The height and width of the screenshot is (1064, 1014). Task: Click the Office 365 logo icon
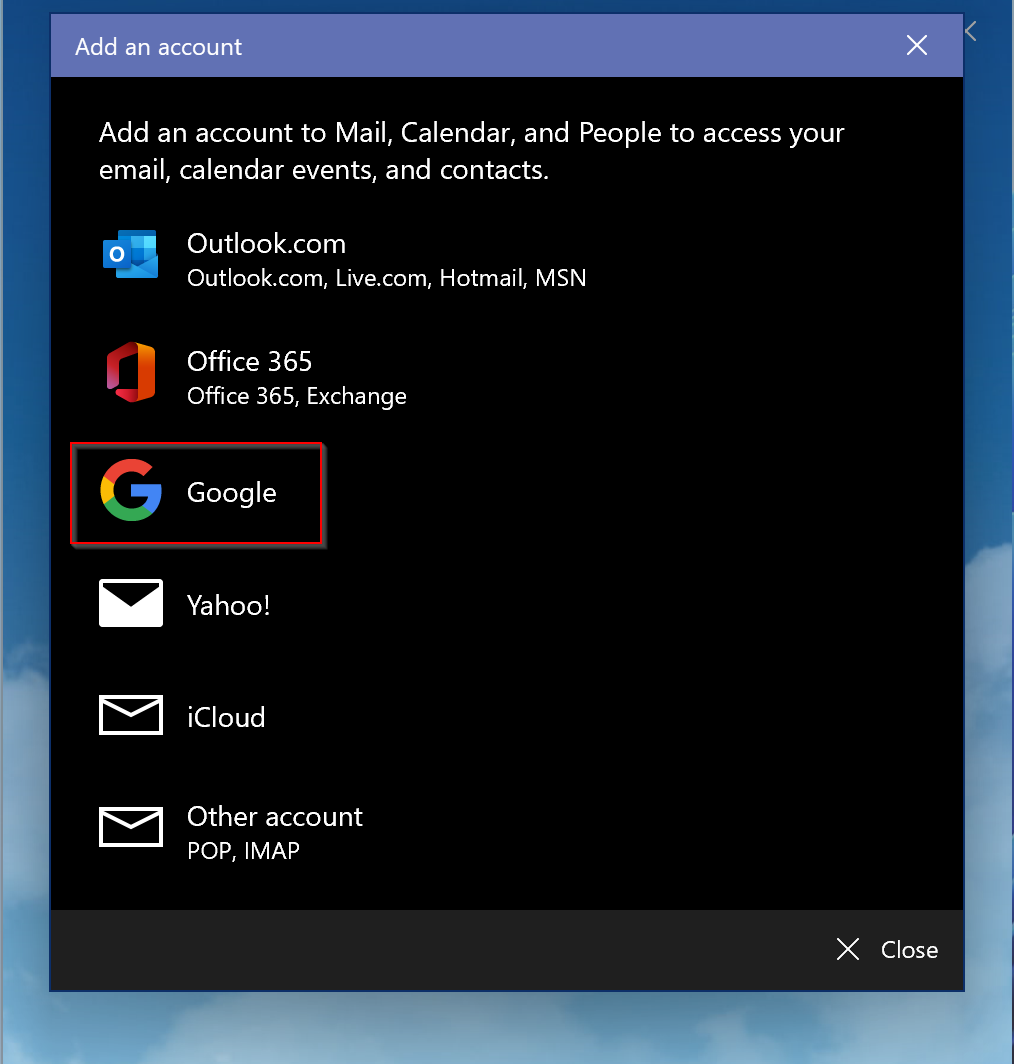coord(129,371)
